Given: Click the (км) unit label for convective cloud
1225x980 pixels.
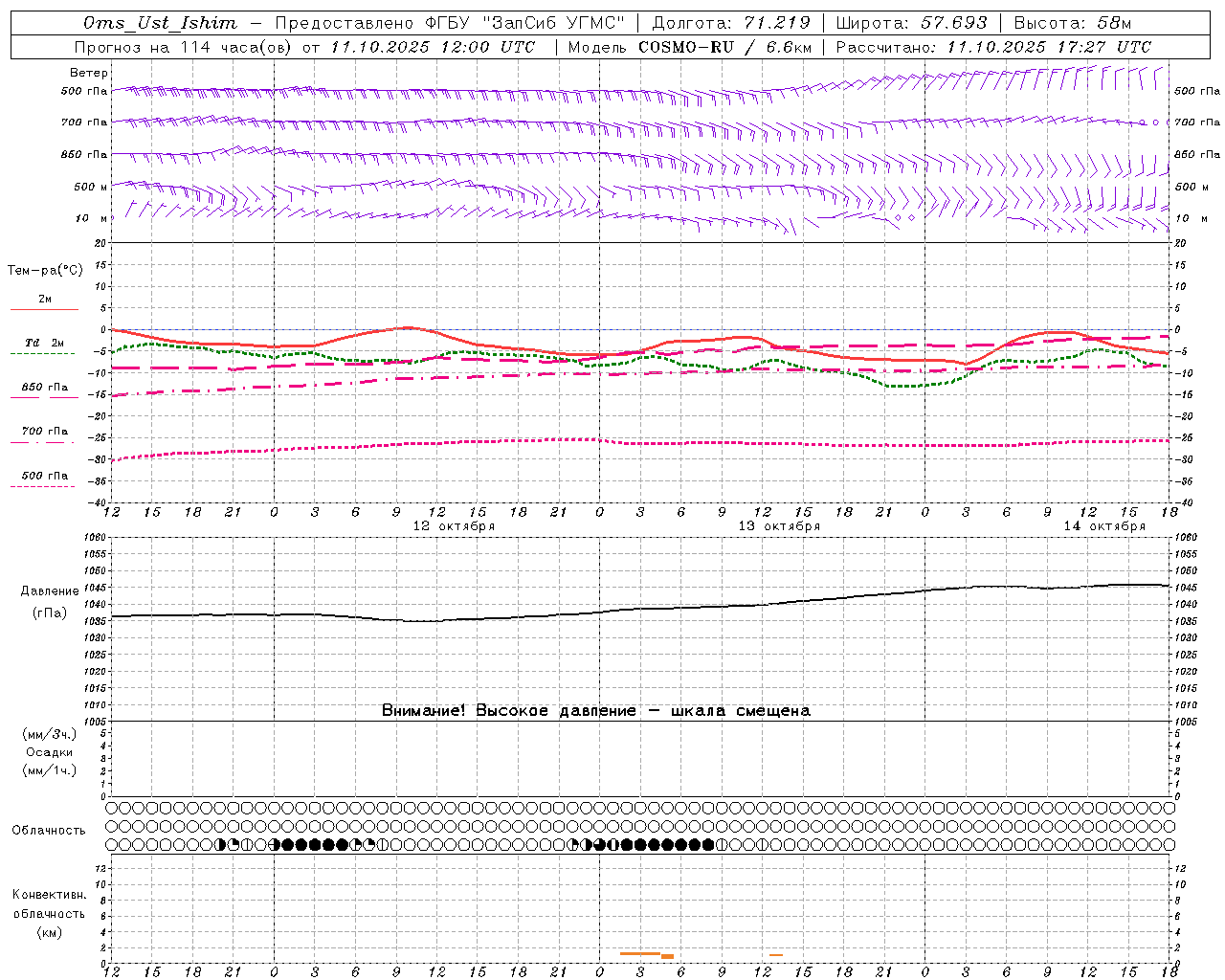Looking at the screenshot, I should 49,932.
